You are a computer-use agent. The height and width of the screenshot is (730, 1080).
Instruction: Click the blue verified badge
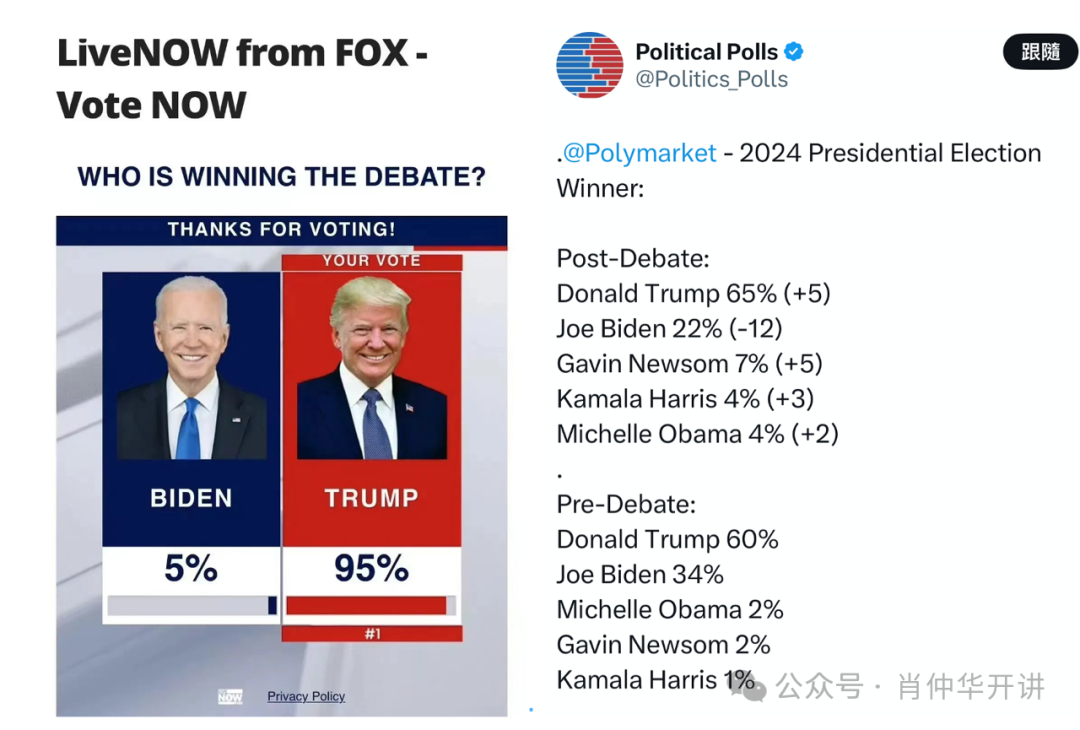coord(794,52)
